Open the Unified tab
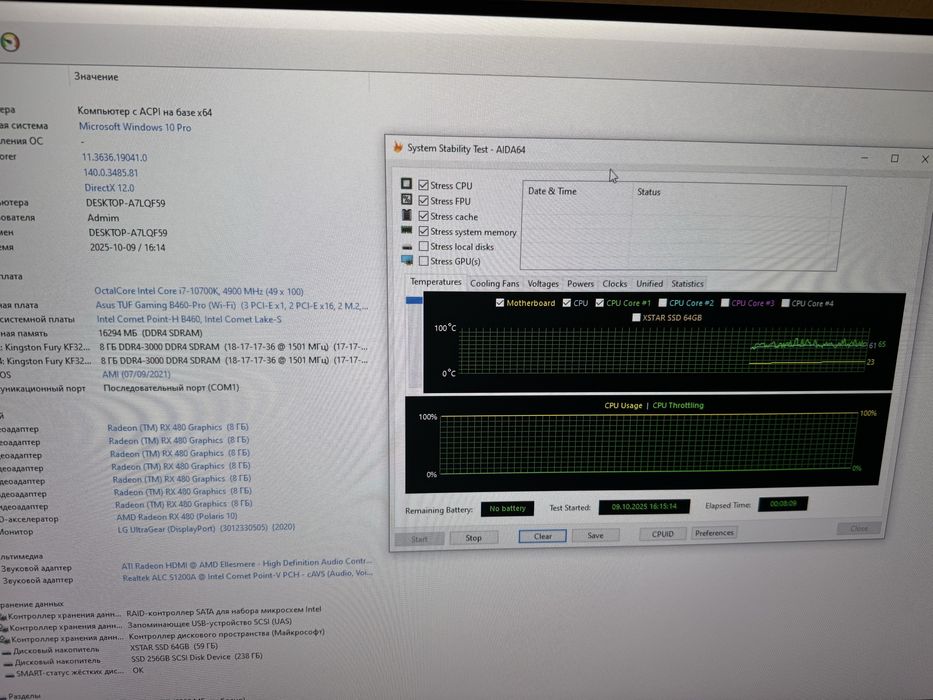933x700 pixels. pos(649,284)
